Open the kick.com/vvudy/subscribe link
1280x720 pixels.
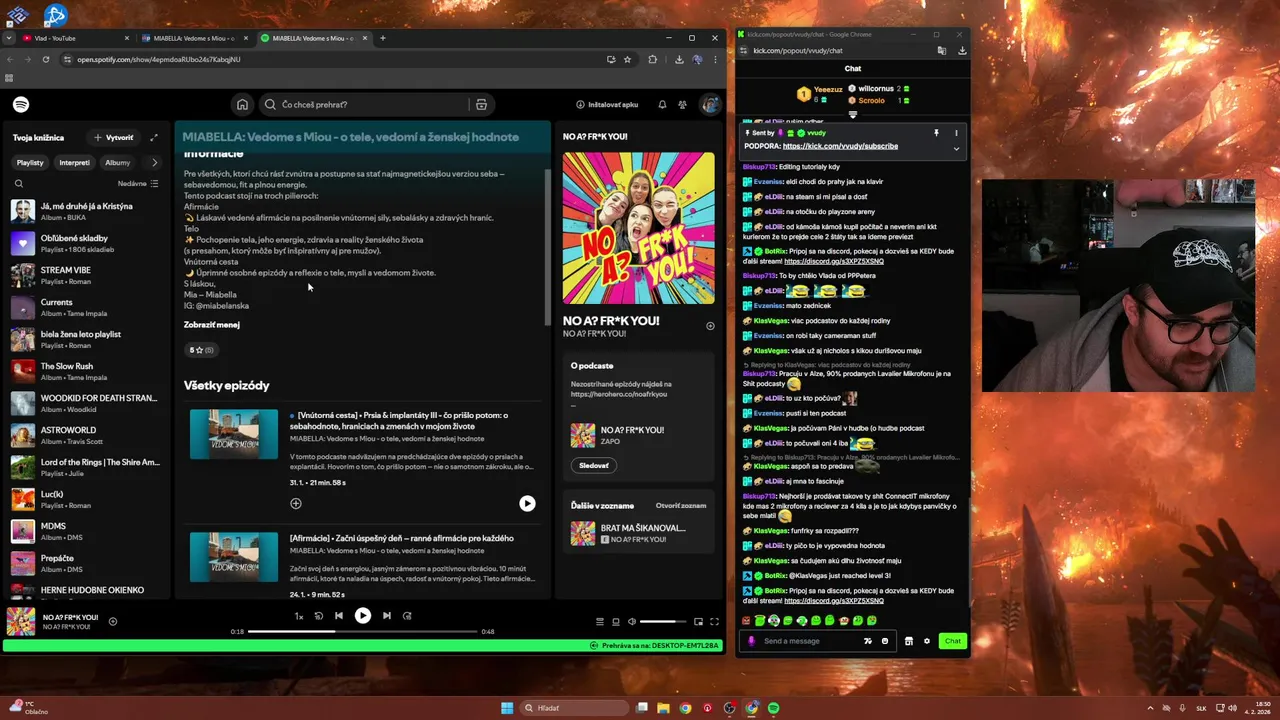[840, 146]
